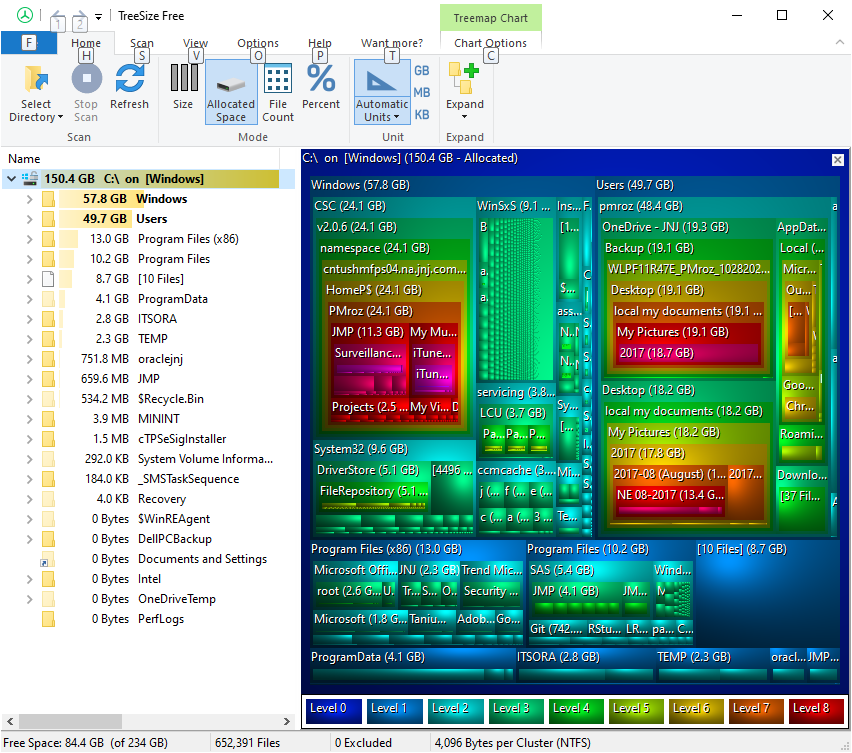Open the Scan ribbon tab
Image resolution: width=852 pixels, height=753 pixels.
click(142, 43)
